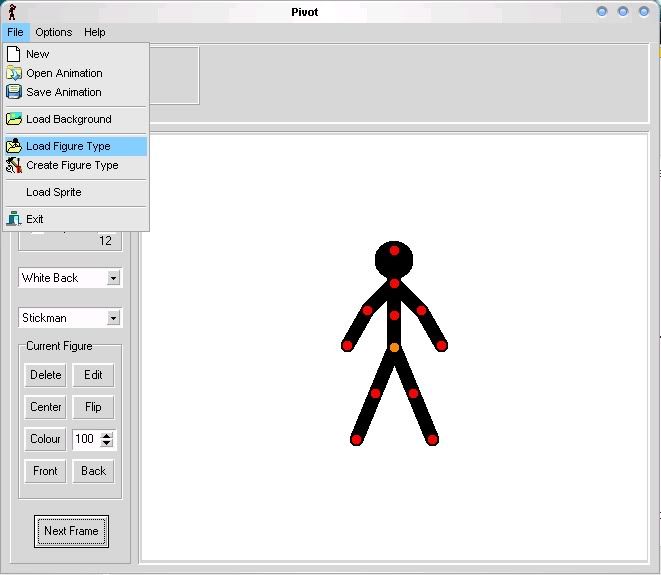Viewport: 661px width, 575px height.
Task: Click the Create Figure Type icon
Action: pos(14,165)
